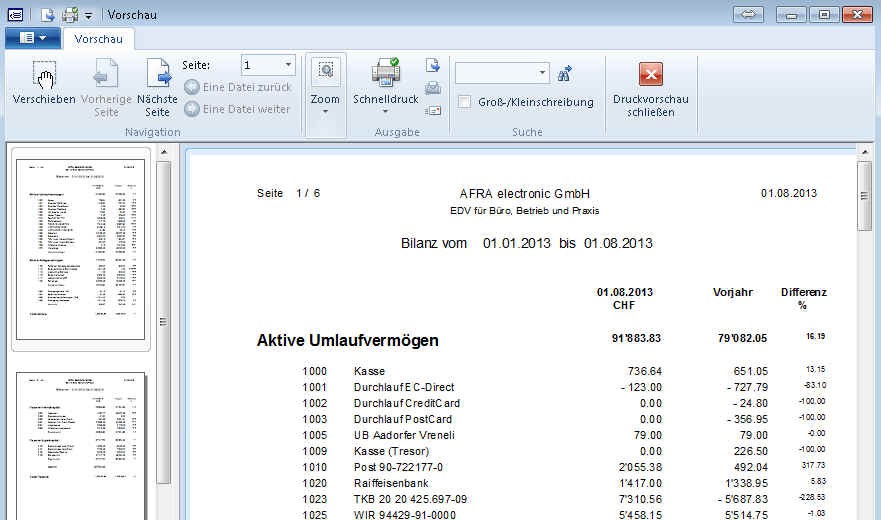Image resolution: width=881 pixels, height=520 pixels.
Task: Click the UB Aadorfer Vreneli entry
Action: coord(404,435)
